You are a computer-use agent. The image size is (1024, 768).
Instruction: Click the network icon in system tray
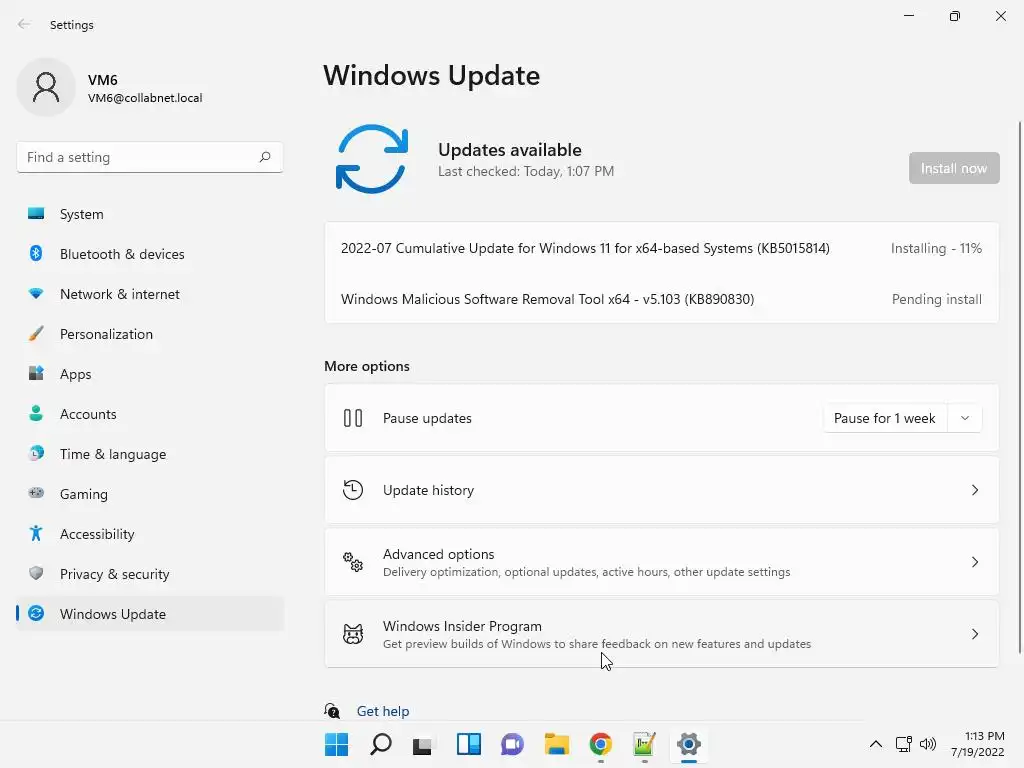coord(903,744)
